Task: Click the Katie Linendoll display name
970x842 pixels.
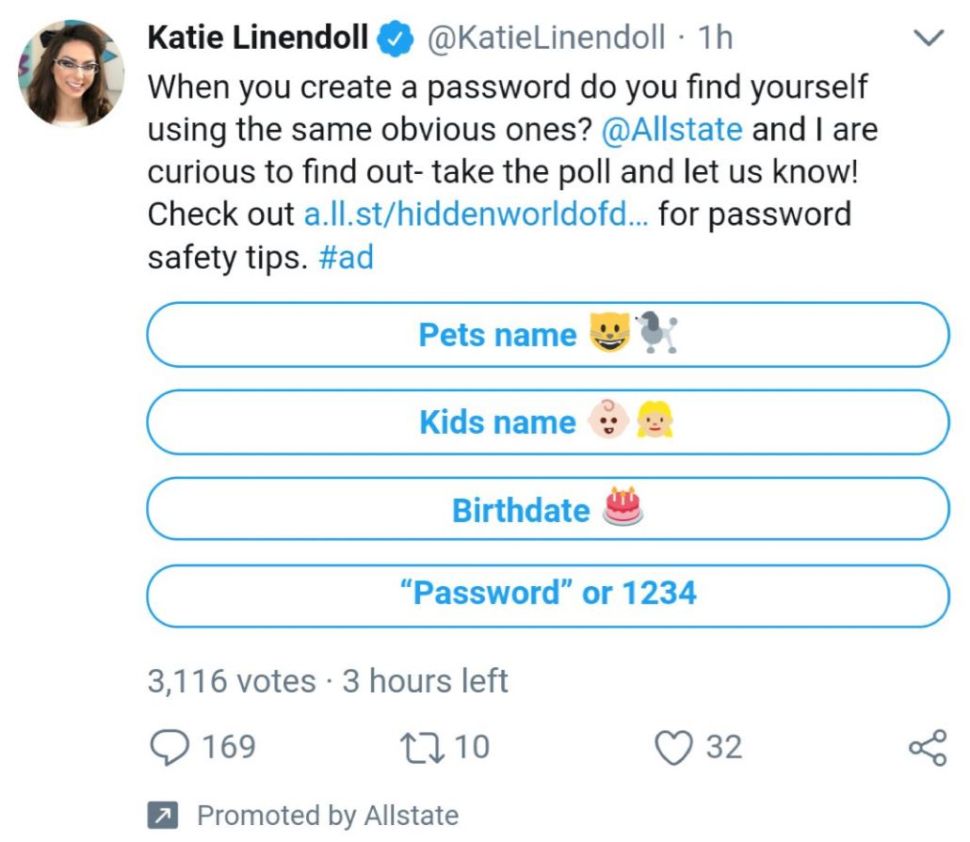Action: tap(259, 39)
